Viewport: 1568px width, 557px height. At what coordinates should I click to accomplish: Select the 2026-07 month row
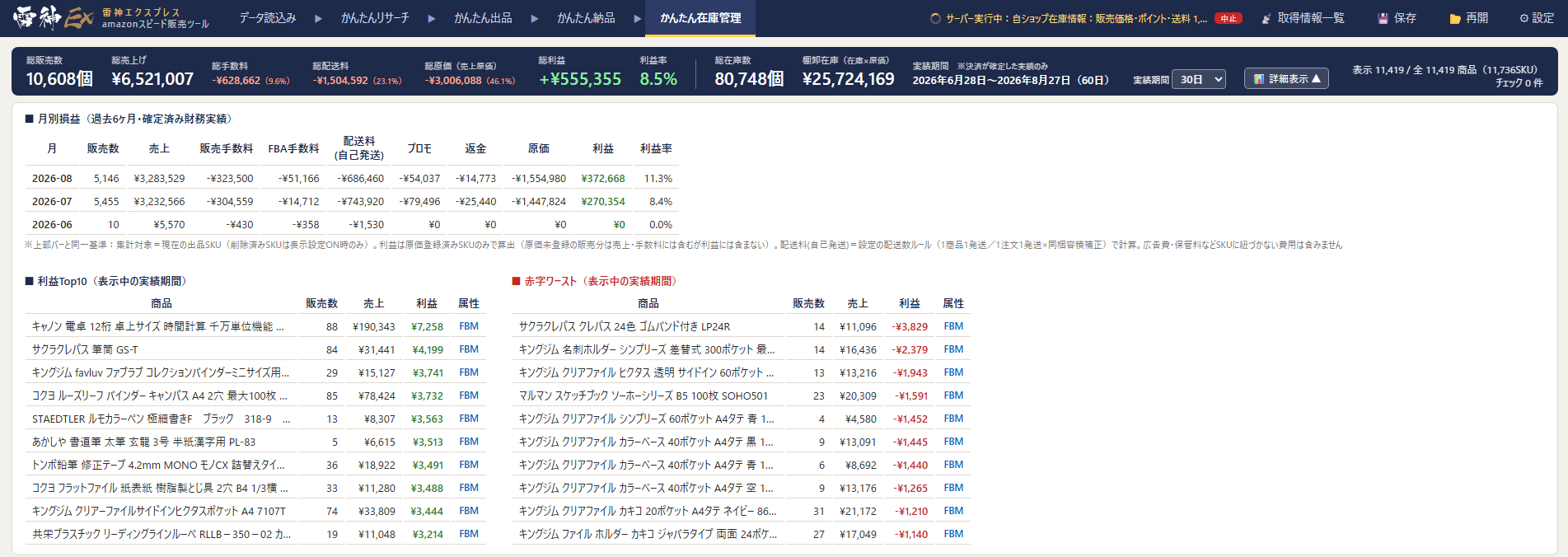point(352,201)
